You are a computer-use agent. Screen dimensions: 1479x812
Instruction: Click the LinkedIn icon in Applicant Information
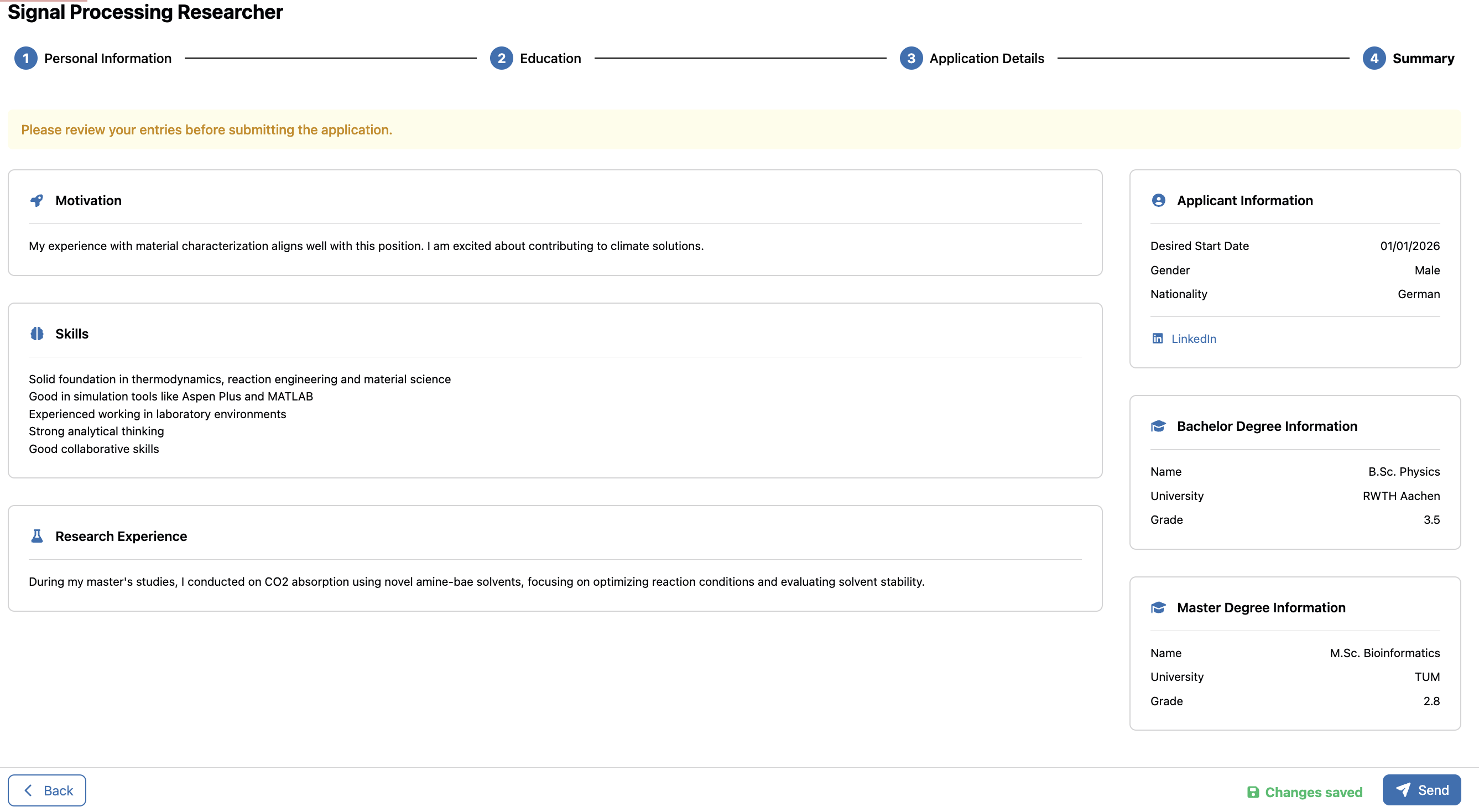tap(1158, 339)
